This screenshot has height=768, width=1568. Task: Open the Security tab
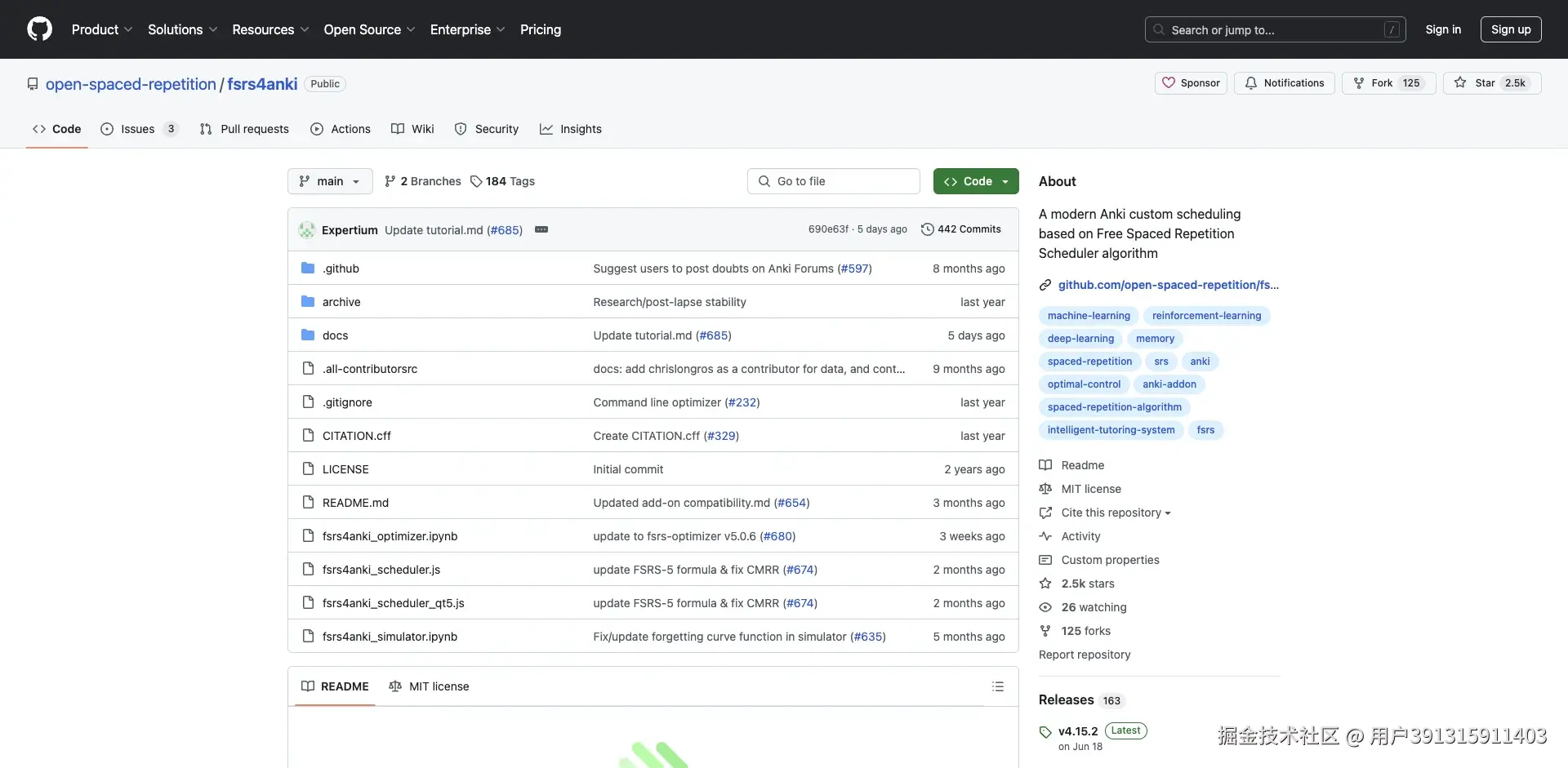coord(487,129)
